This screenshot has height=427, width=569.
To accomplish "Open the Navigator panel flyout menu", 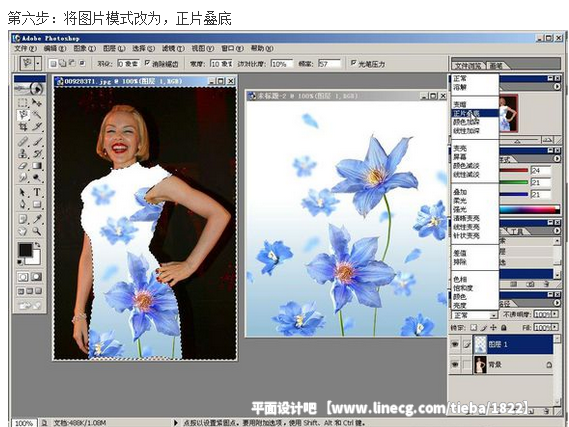I will 557,86.
